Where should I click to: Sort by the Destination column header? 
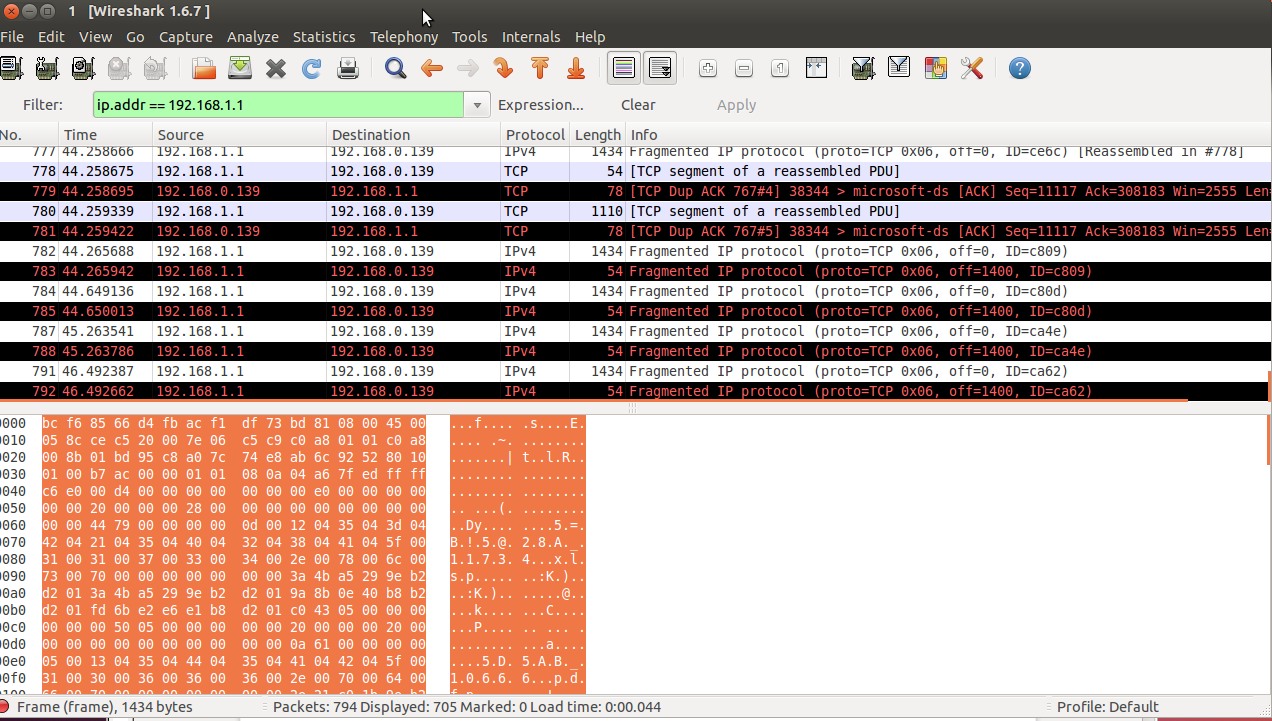click(414, 135)
